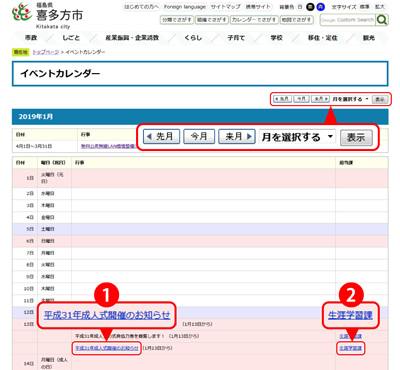Select the black background color circle

310,7
